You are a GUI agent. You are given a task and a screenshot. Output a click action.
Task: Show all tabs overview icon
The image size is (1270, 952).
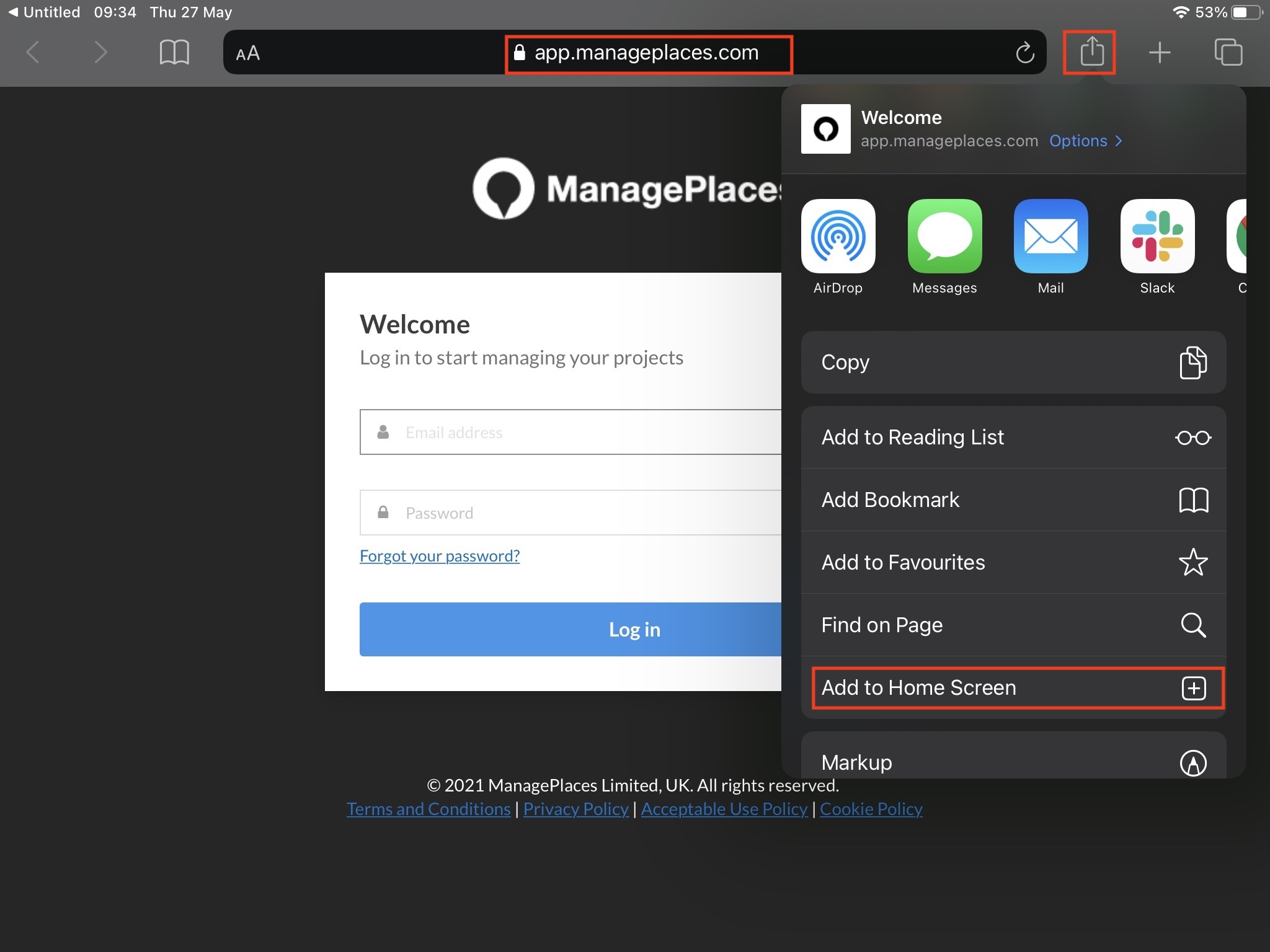click(1228, 52)
